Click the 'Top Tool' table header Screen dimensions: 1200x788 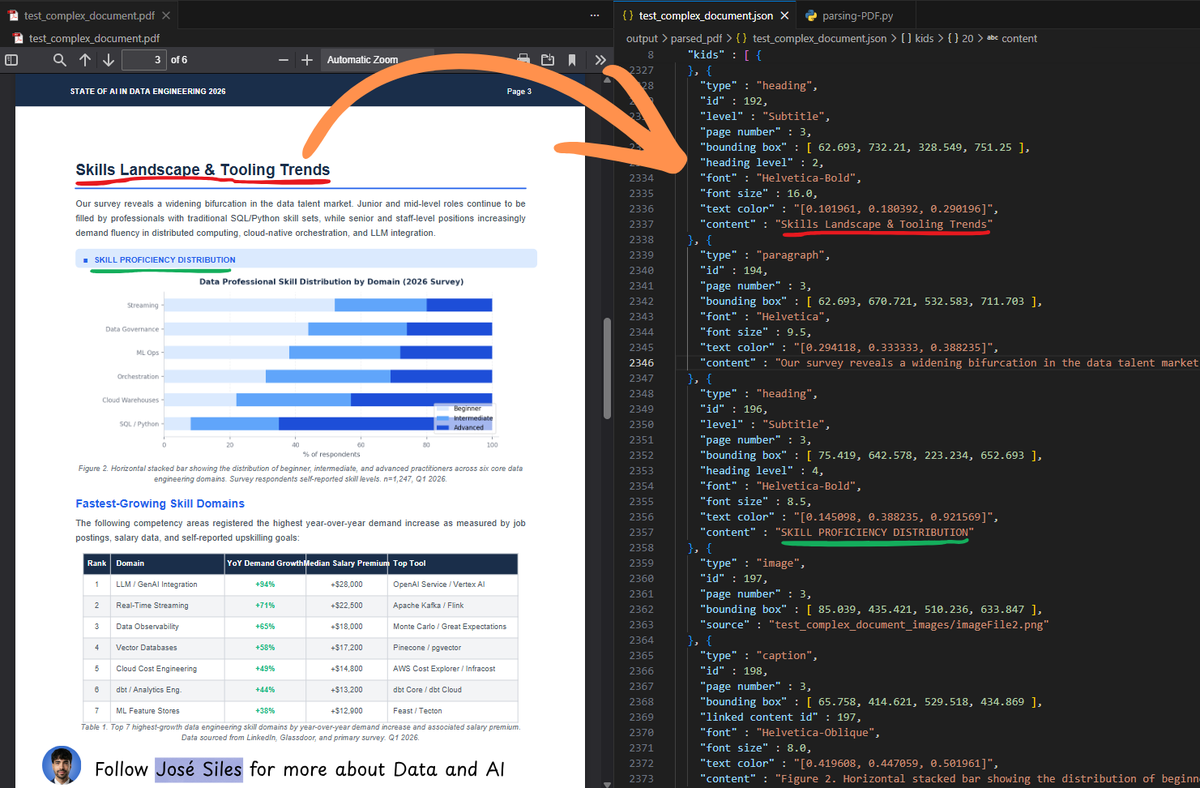click(x=410, y=563)
